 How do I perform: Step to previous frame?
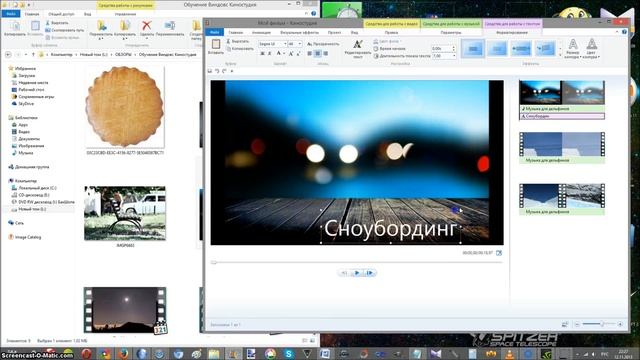344,273
